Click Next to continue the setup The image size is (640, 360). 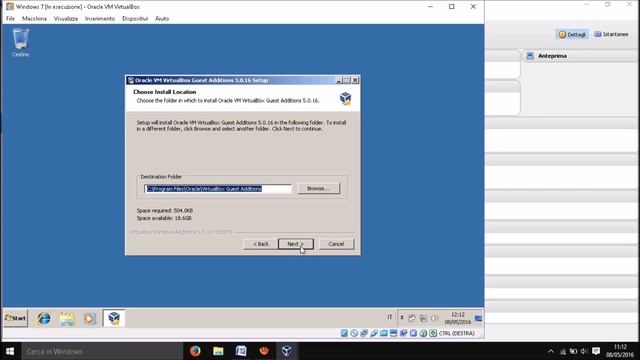(296, 244)
